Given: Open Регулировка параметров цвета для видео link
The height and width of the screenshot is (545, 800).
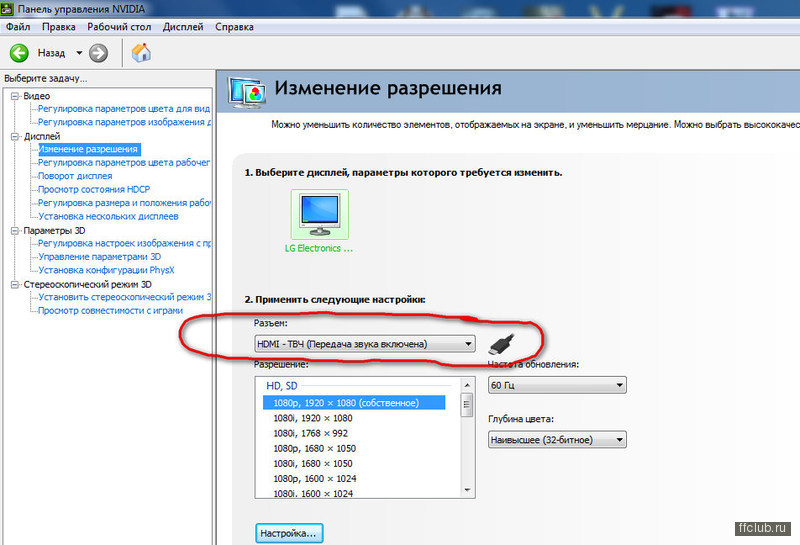Looking at the screenshot, I should [x=124, y=109].
